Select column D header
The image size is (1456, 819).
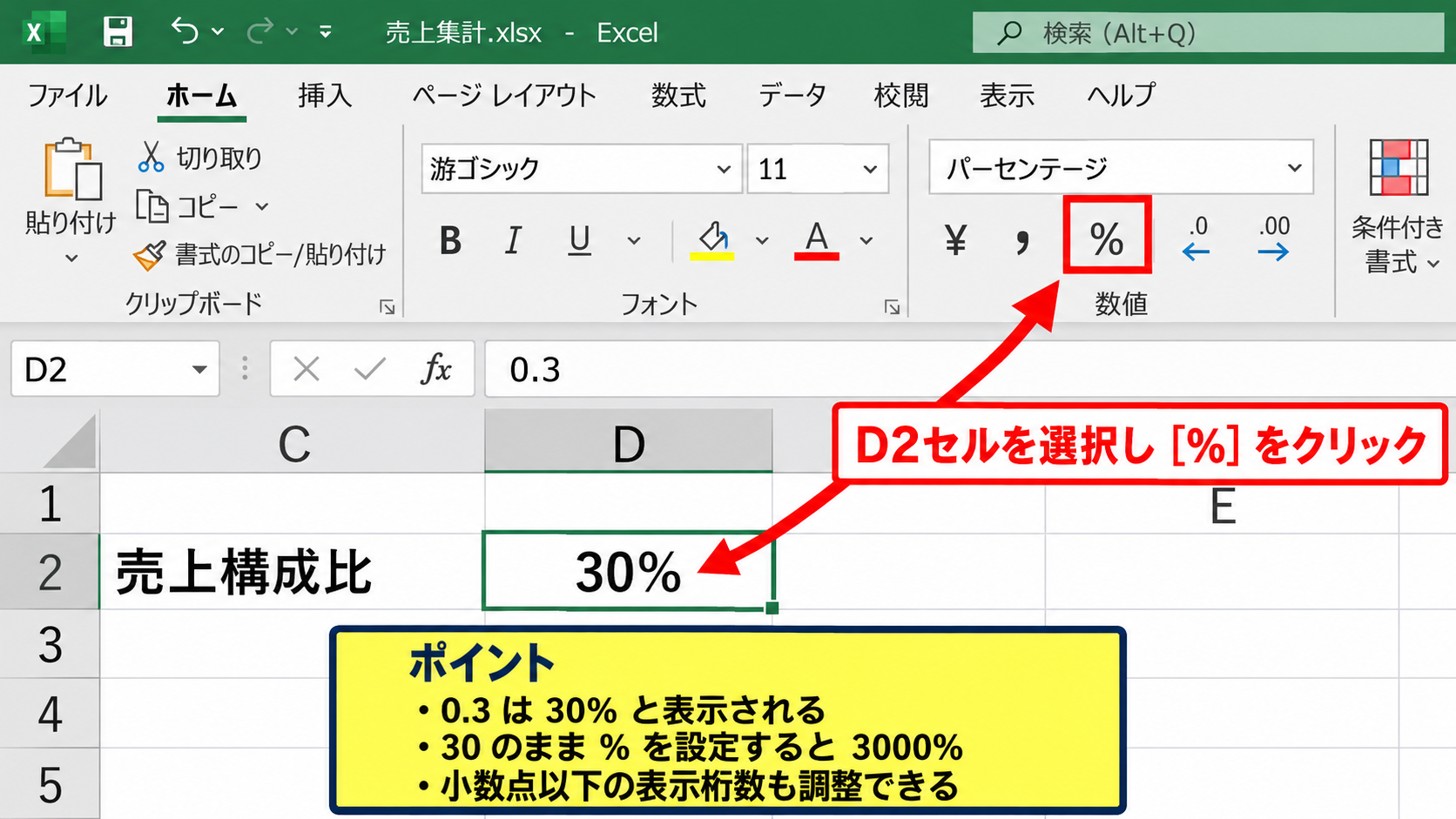(628, 442)
